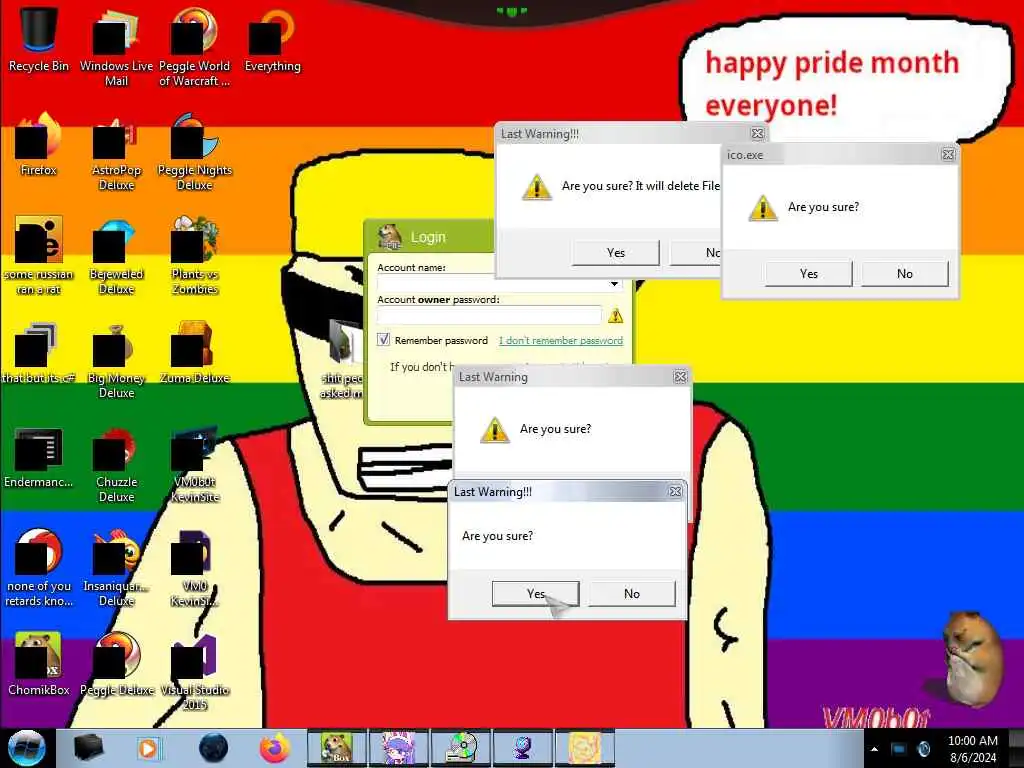The height and width of the screenshot is (768, 1024).
Task: Select the 'some russian ran a rat' icon
Action: (39, 256)
